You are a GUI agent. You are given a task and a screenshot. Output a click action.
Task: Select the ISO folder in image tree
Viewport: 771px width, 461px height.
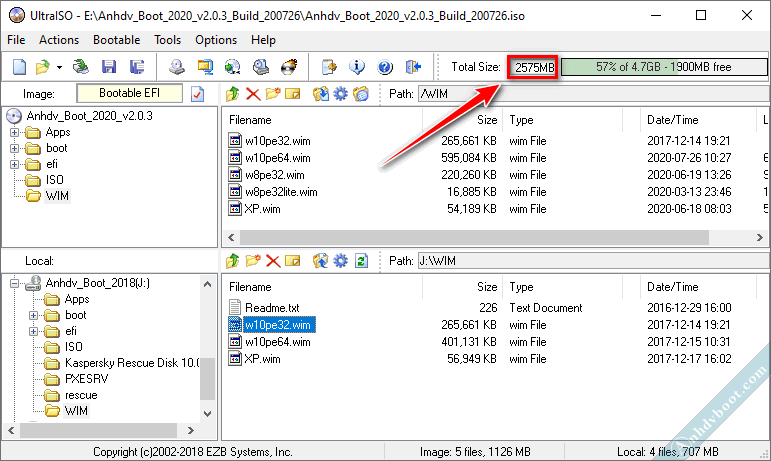55,180
